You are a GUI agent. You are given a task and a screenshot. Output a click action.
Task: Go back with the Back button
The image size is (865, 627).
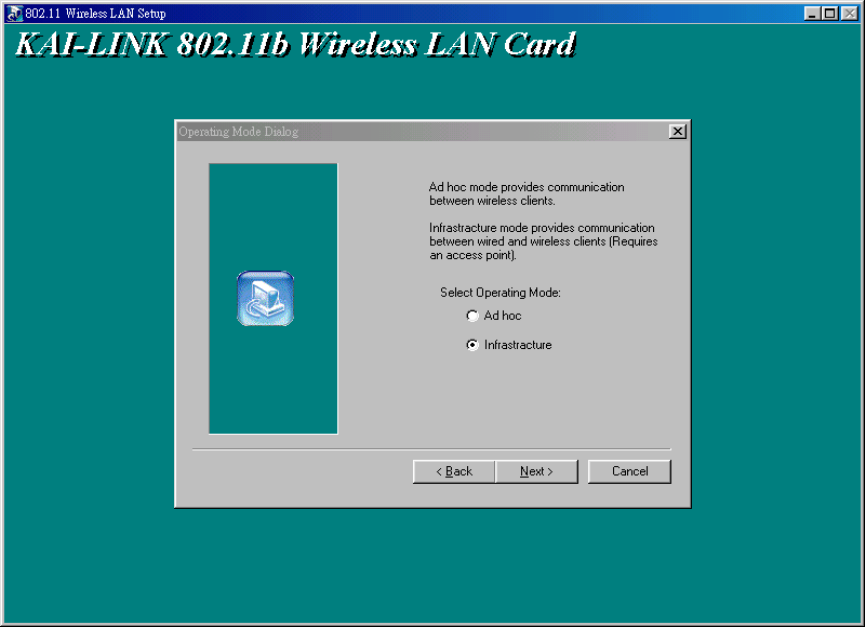point(454,471)
